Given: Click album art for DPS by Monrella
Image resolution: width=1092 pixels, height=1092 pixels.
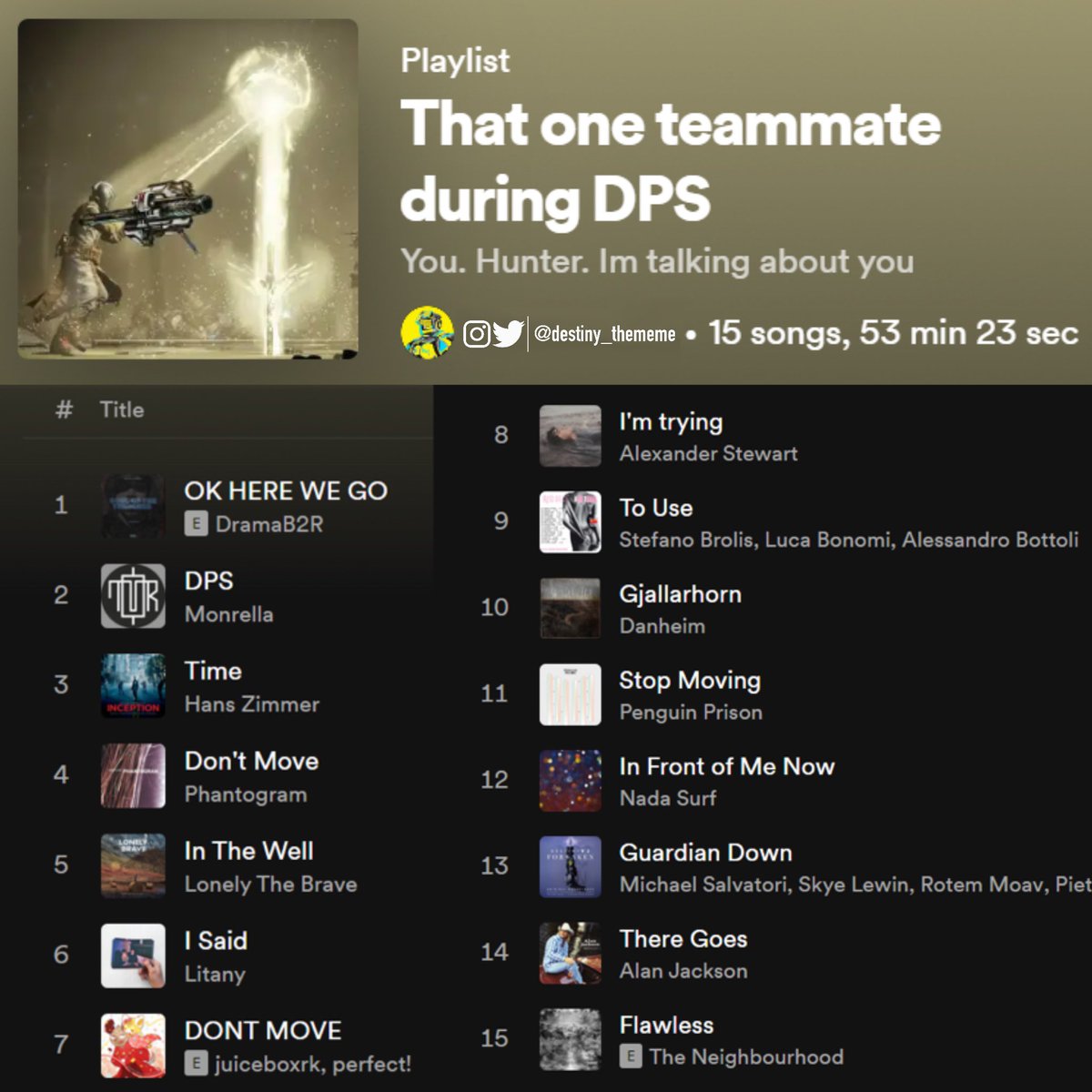Looking at the screenshot, I should tap(133, 596).
